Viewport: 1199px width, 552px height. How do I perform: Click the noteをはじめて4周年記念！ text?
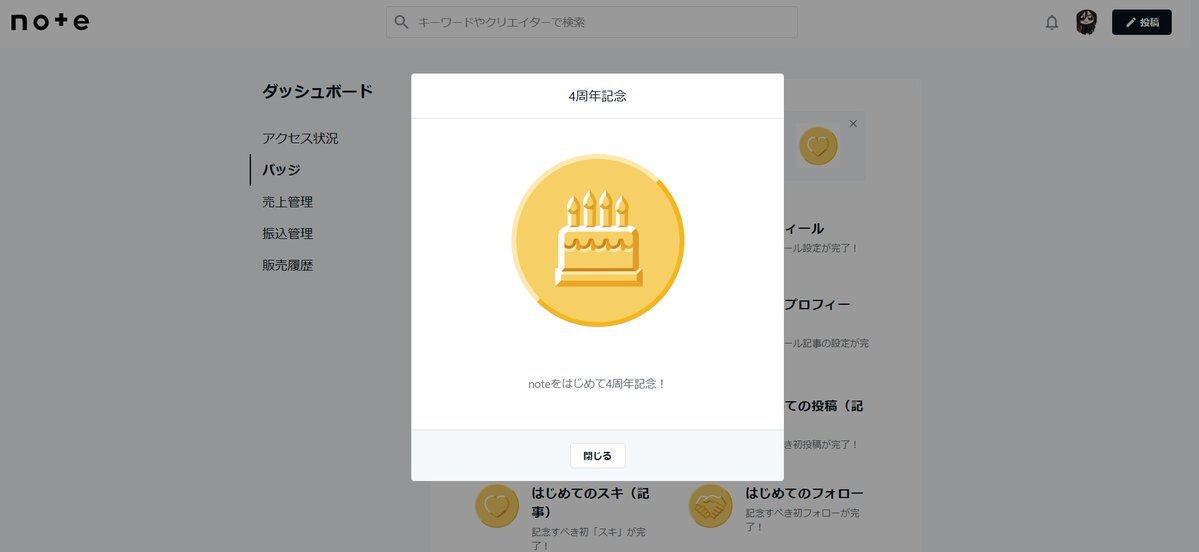[597, 384]
